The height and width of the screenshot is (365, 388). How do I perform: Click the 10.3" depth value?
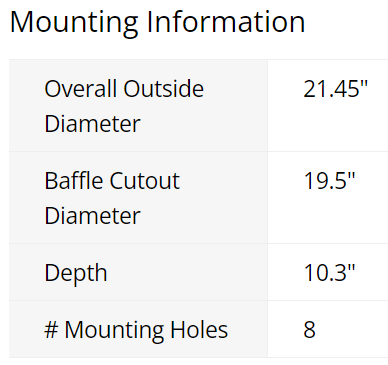point(329,273)
